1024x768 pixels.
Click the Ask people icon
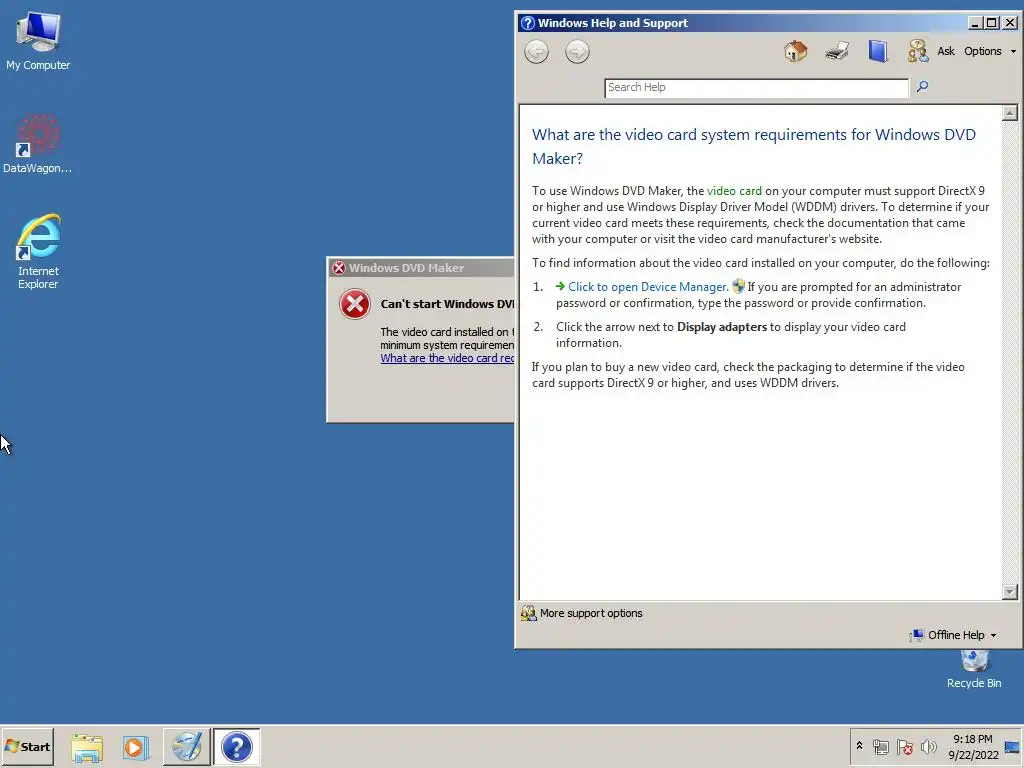click(918, 51)
